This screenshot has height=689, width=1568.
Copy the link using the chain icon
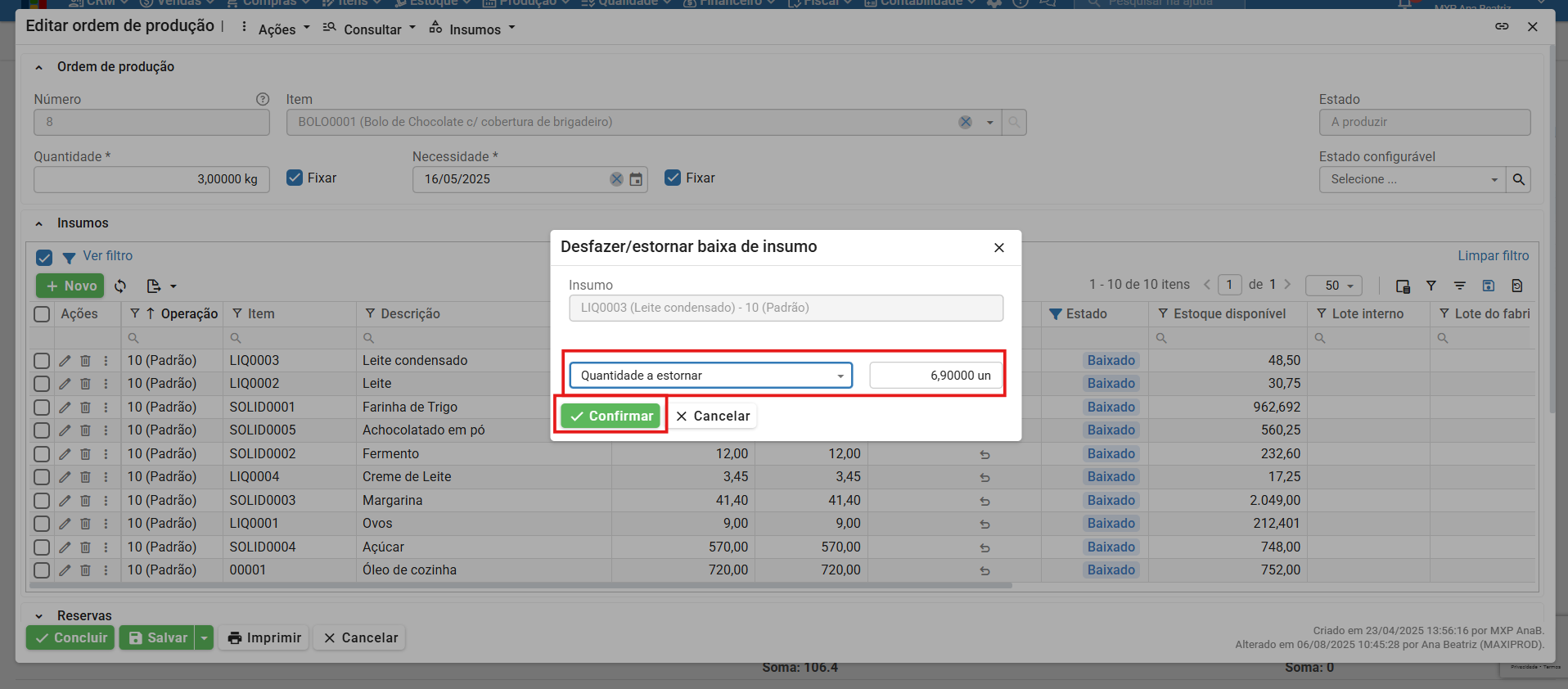tap(1502, 26)
